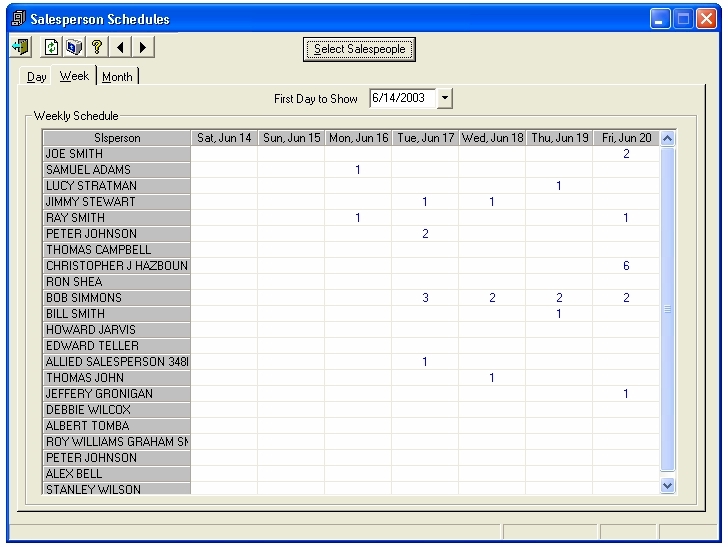Select the JOE SMITH row header

click(117, 154)
